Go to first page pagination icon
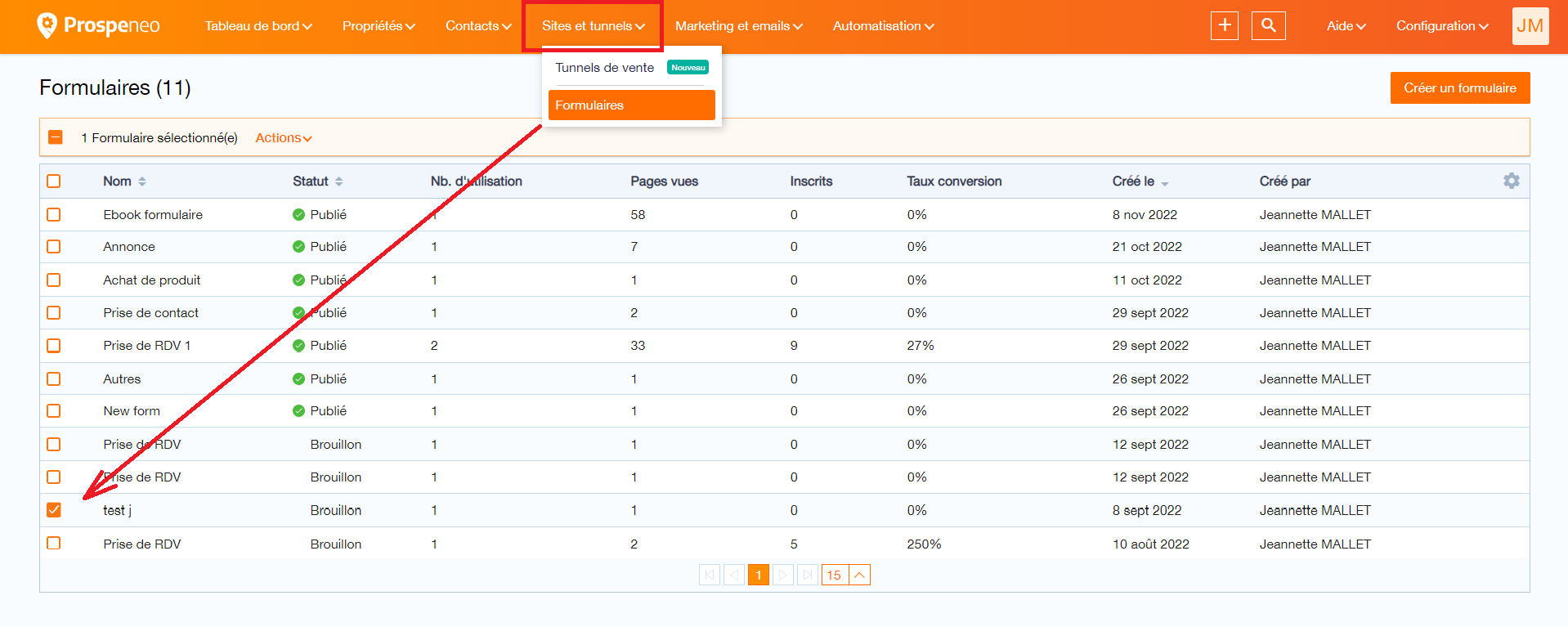Viewport: 1568px width, 627px height. point(709,575)
